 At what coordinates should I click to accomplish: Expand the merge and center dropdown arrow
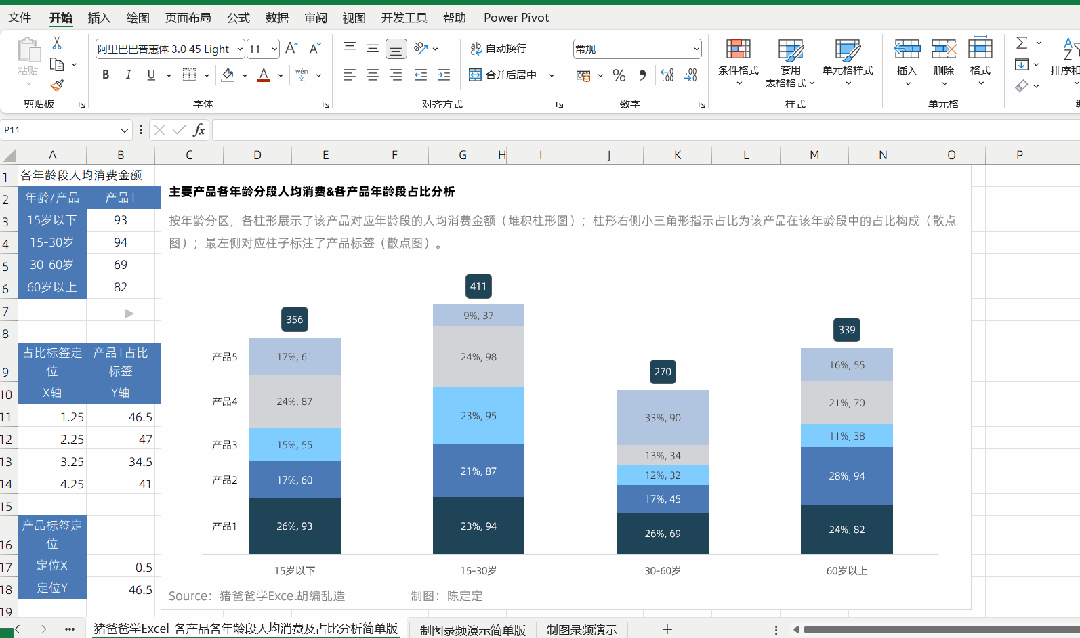[x=552, y=75]
